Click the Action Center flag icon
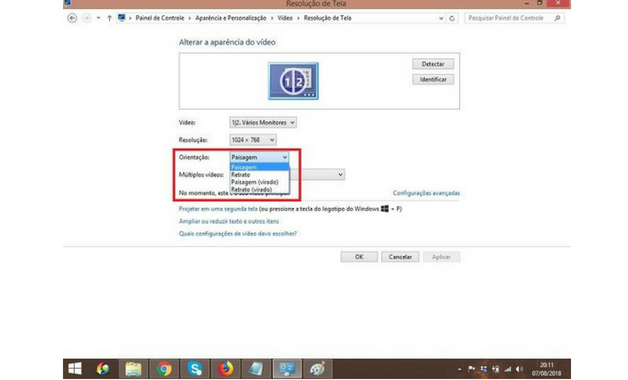Screen dimensions: 628x380 (471, 369)
